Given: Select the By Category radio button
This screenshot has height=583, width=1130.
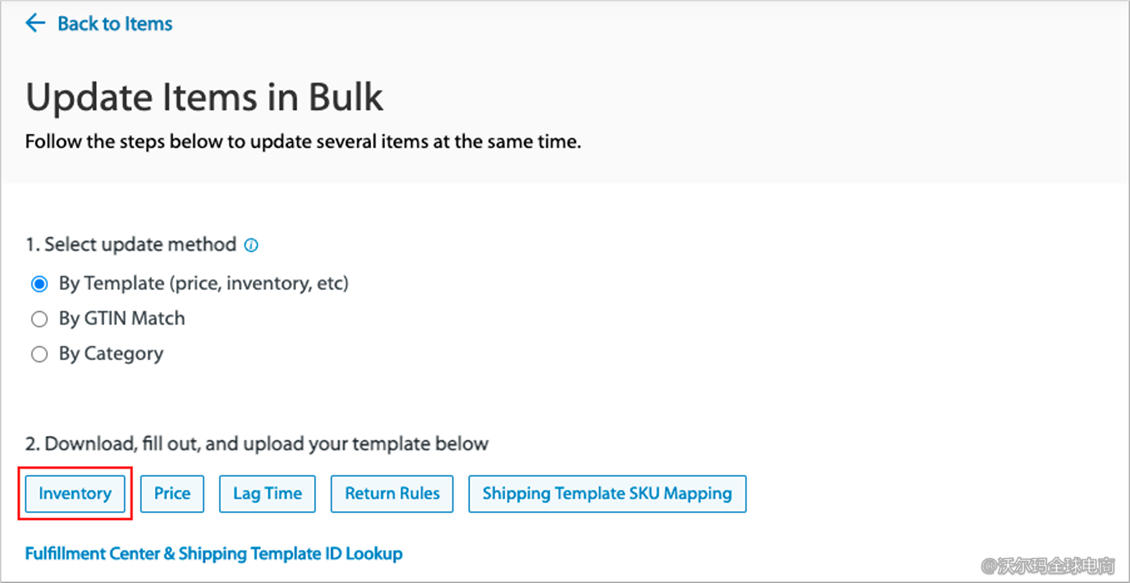Looking at the screenshot, I should pyautogui.click(x=39, y=354).
